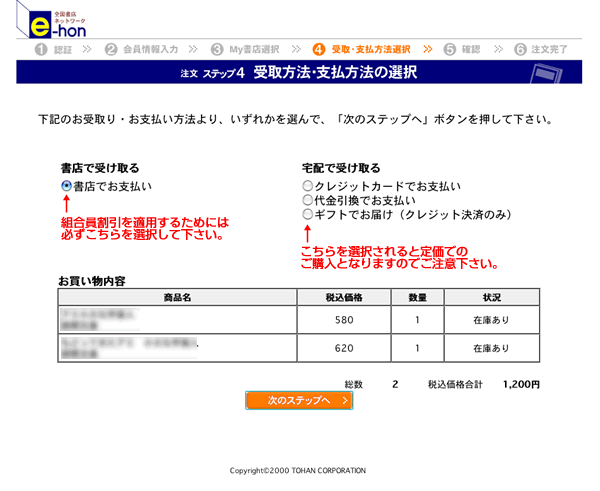Click the 状況 column header
This screenshot has height=491, width=600.
[492, 297]
